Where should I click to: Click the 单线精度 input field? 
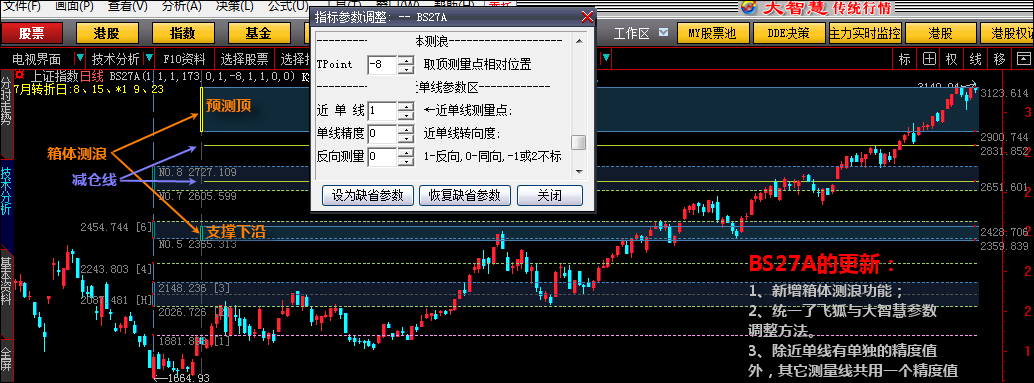382,134
